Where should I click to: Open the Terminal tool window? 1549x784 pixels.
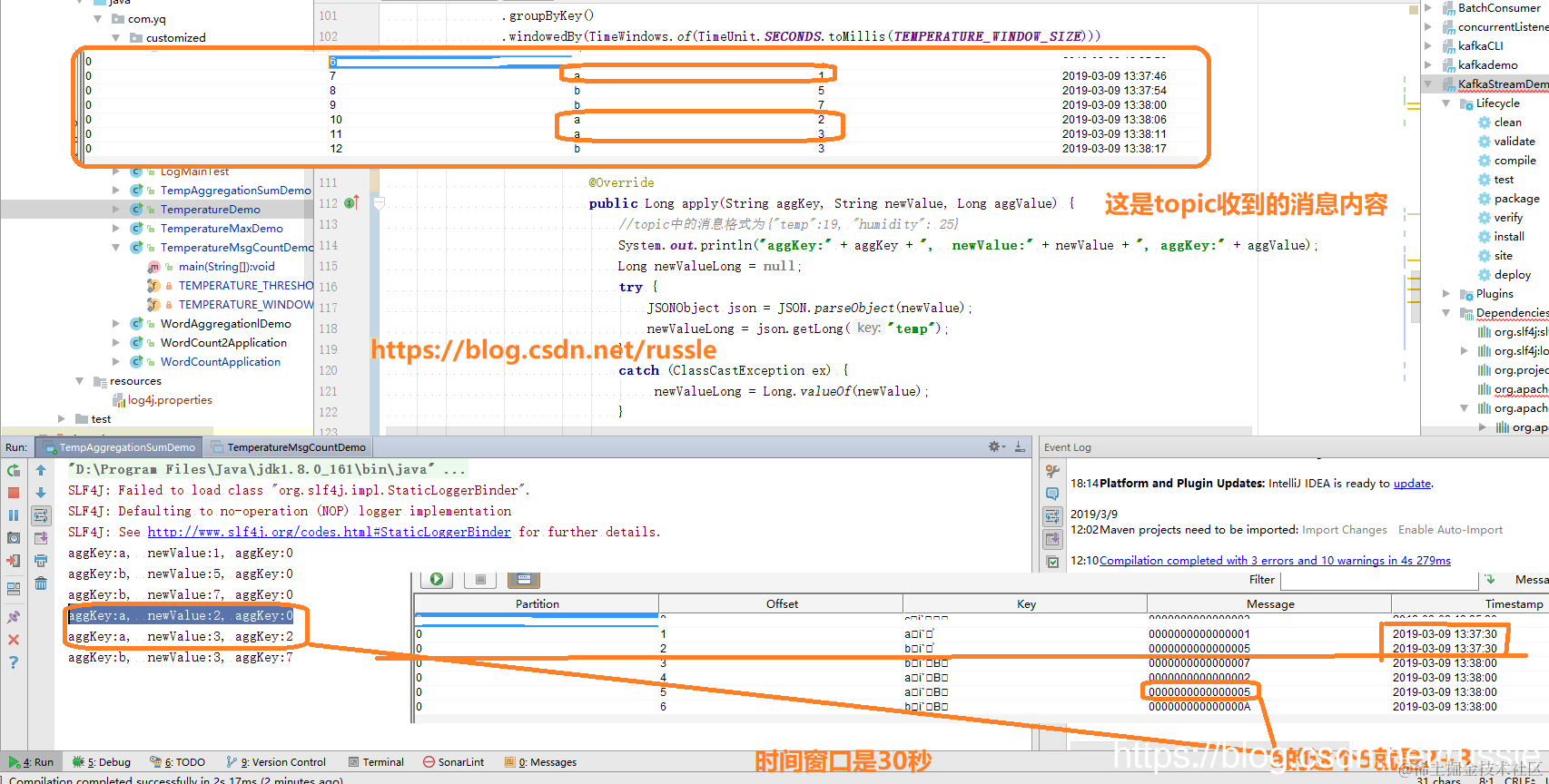point(376,762)
